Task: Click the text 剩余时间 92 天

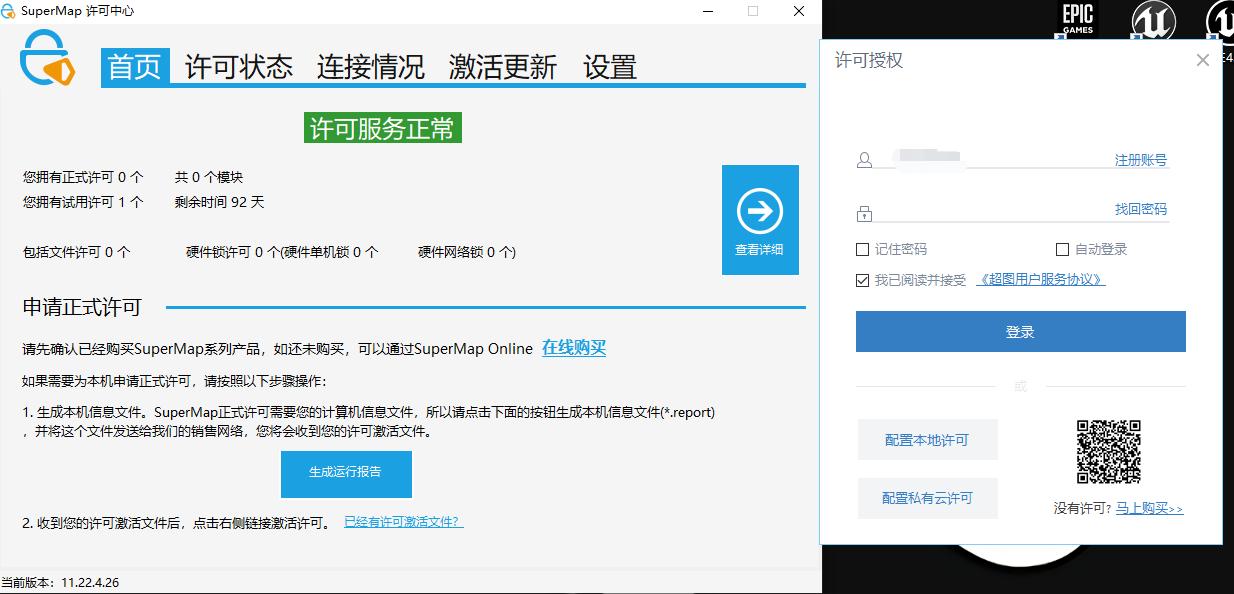Action: coord(219,202)
